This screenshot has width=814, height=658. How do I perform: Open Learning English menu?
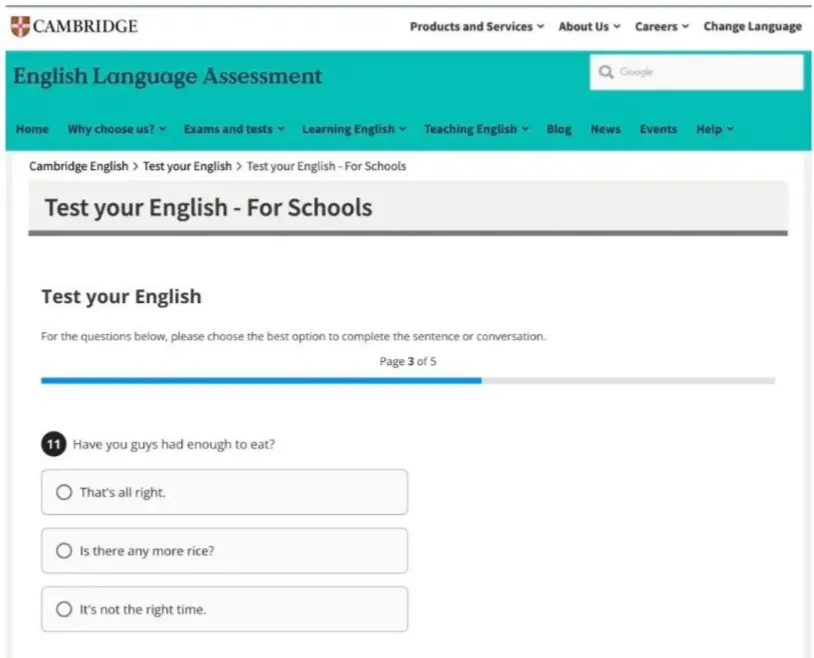[x=354, y=129]
